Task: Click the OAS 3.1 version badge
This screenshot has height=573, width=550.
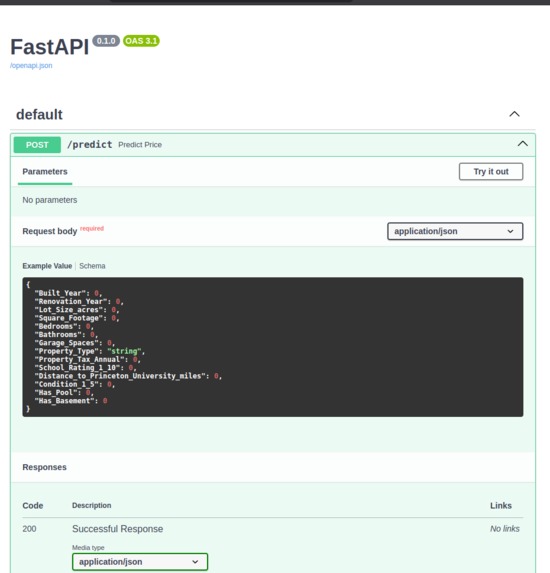Action: click(x=141, y=41)
